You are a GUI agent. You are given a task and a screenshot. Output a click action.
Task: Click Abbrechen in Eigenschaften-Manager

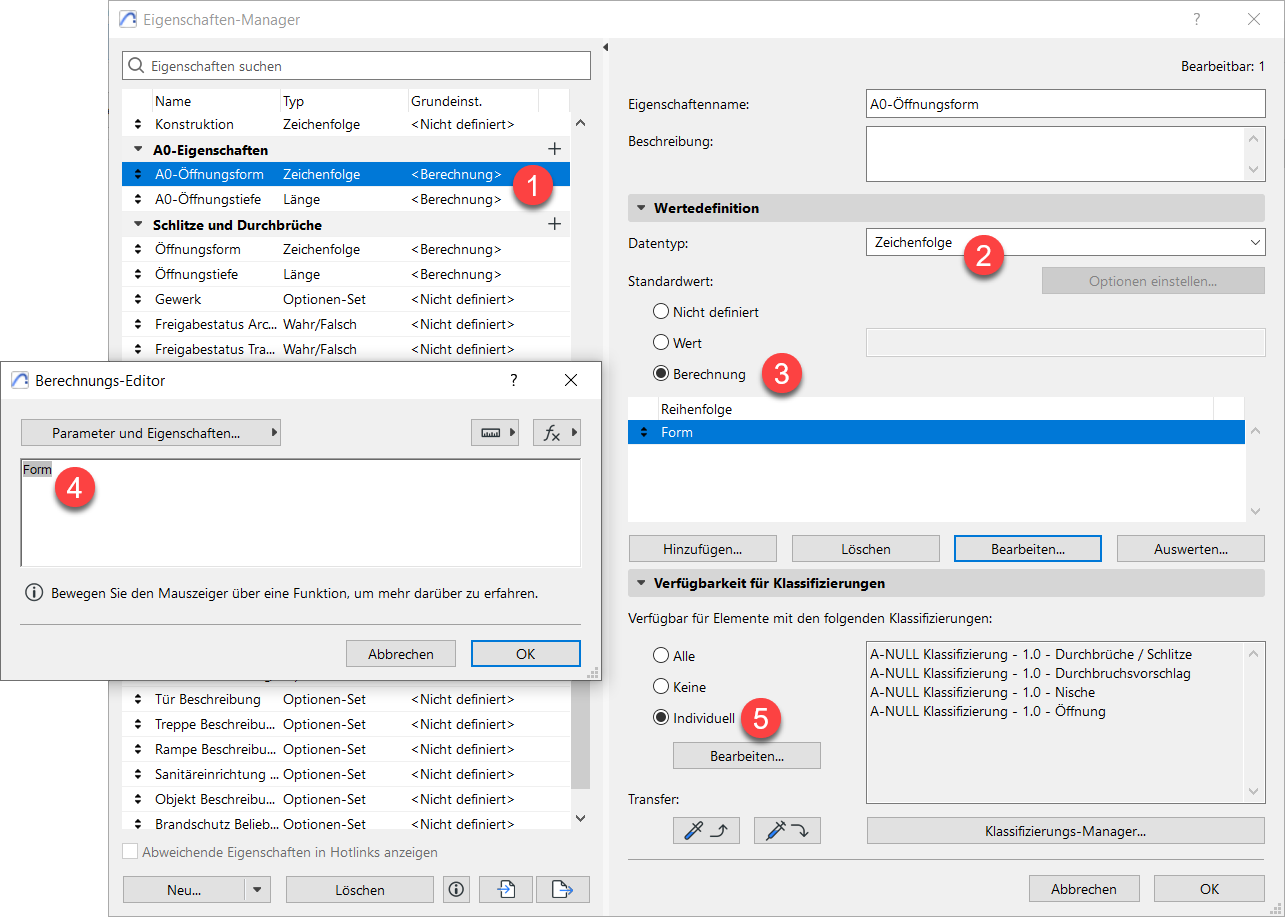[1084, 889]
